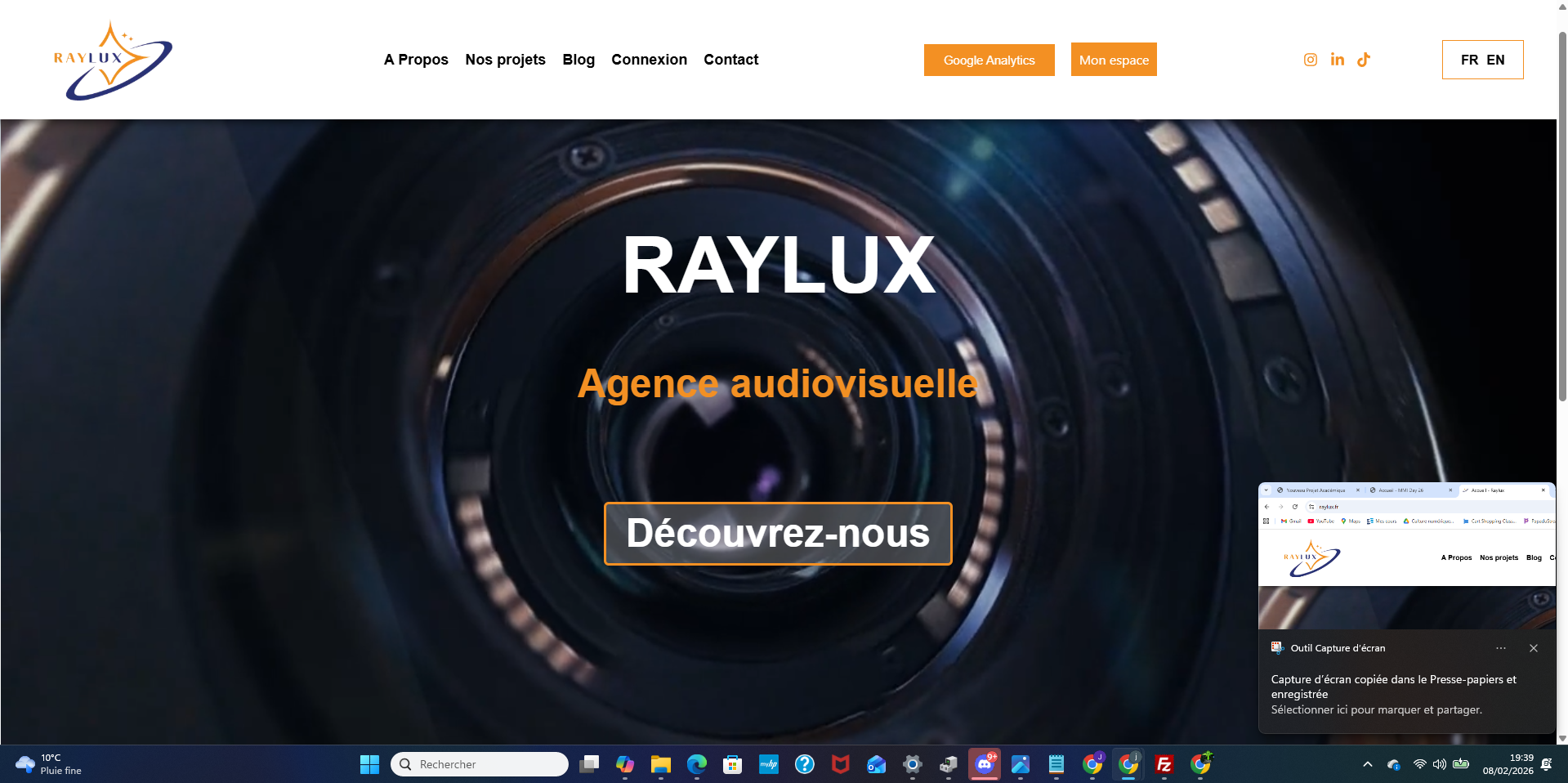
Task: Close the Outil Capture d'écran notification
Action: coord(1534,648)
